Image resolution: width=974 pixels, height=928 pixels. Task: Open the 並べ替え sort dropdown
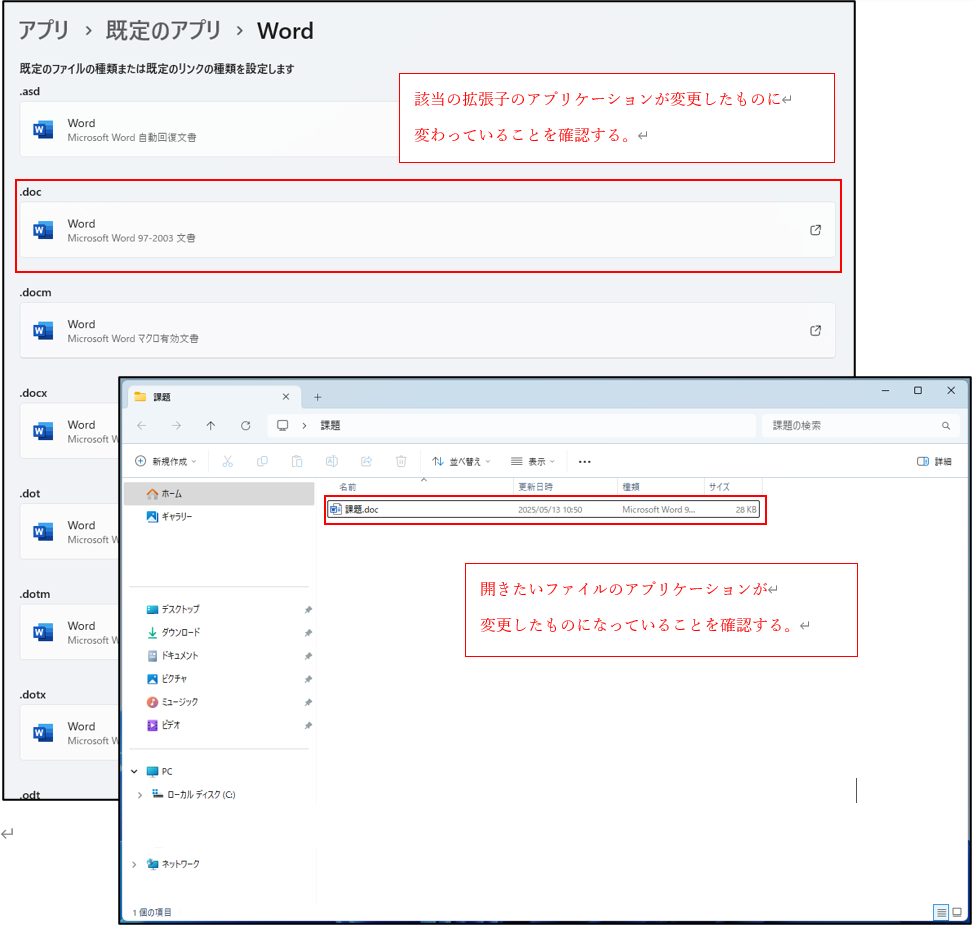[462, 461]
